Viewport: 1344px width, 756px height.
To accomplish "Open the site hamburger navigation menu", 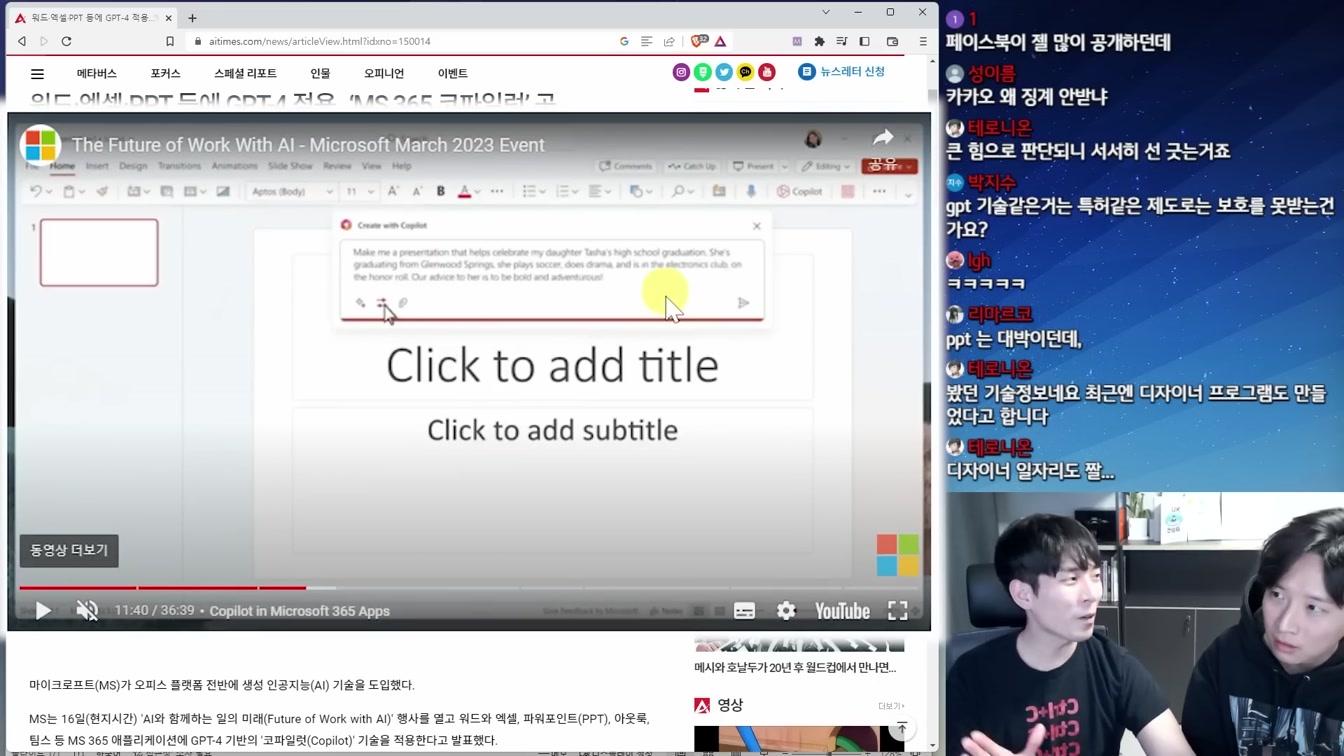I will (37, 73).
